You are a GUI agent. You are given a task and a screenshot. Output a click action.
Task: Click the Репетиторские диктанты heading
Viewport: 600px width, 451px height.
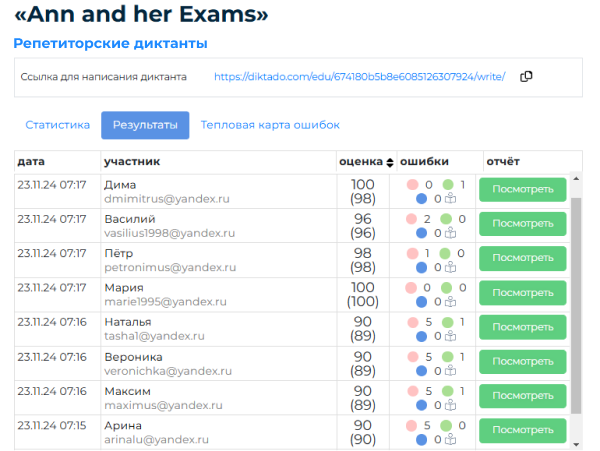pos(110,44)
